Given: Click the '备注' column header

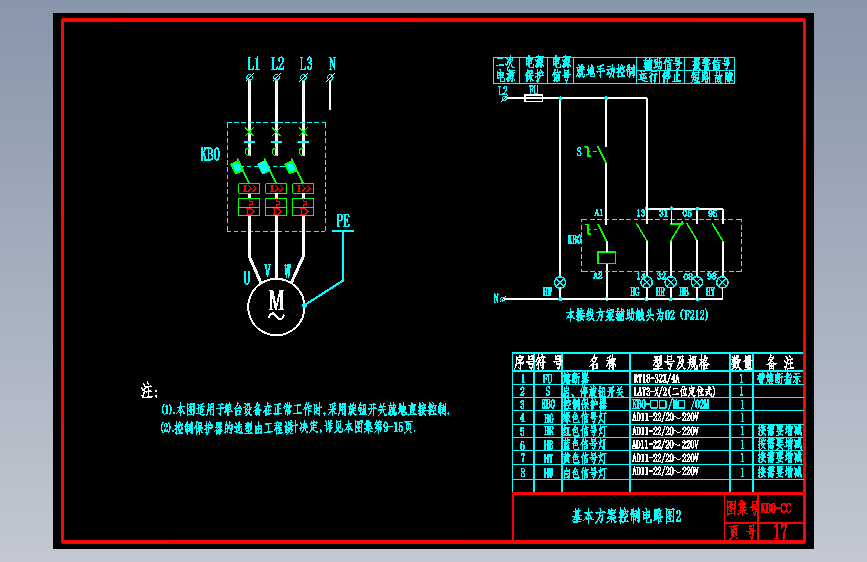Looking at the screenshot, I should 780,362.
